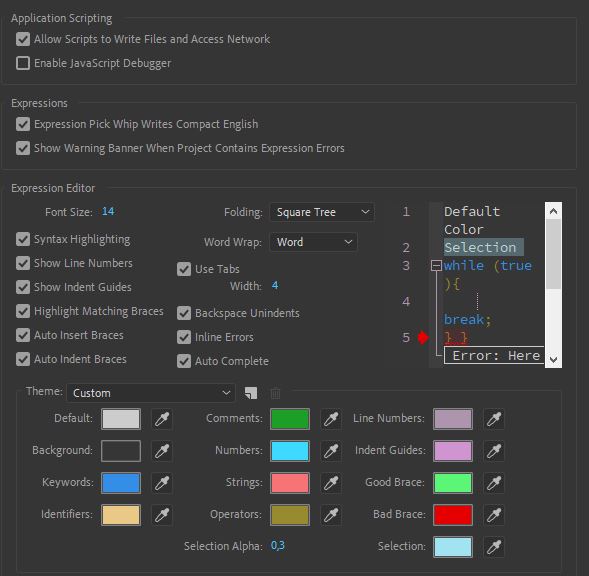Click the eyedropper next to Default color
The width and height of the screenshot is (589, 576).
(162, 419)
